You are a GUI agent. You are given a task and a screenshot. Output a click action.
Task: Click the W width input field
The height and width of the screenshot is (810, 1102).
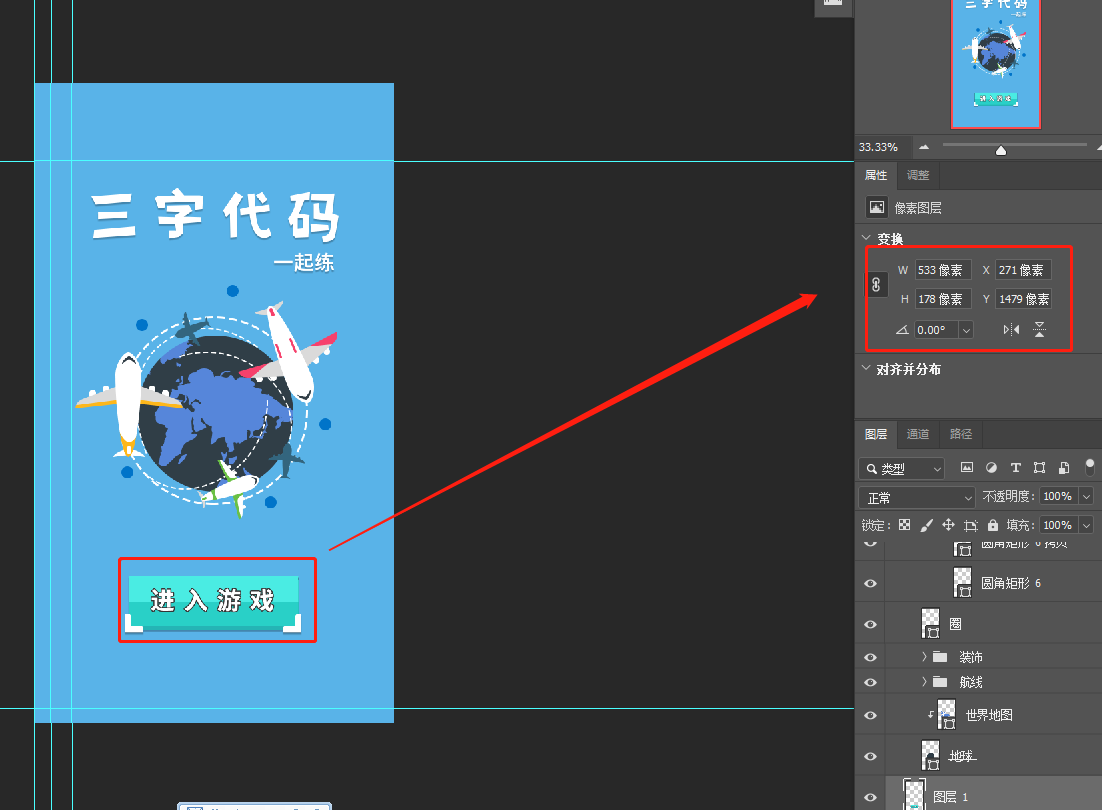click(943, 270)
